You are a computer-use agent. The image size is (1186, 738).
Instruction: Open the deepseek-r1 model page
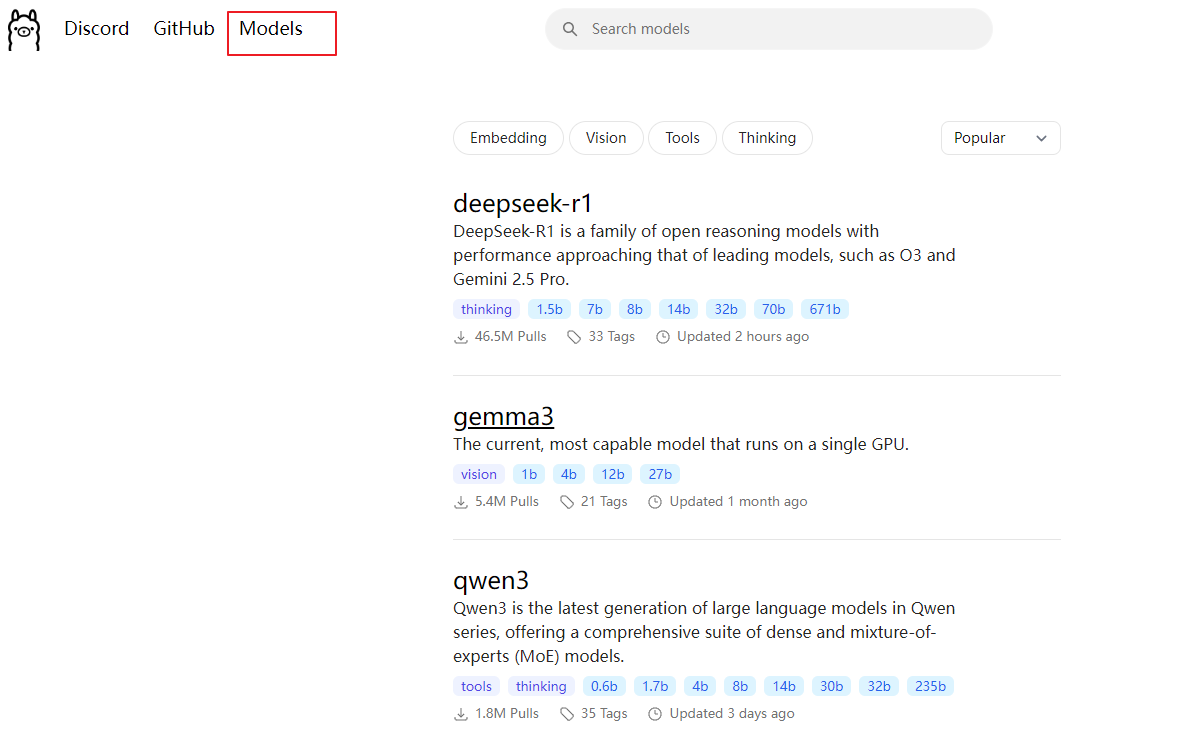522,203
